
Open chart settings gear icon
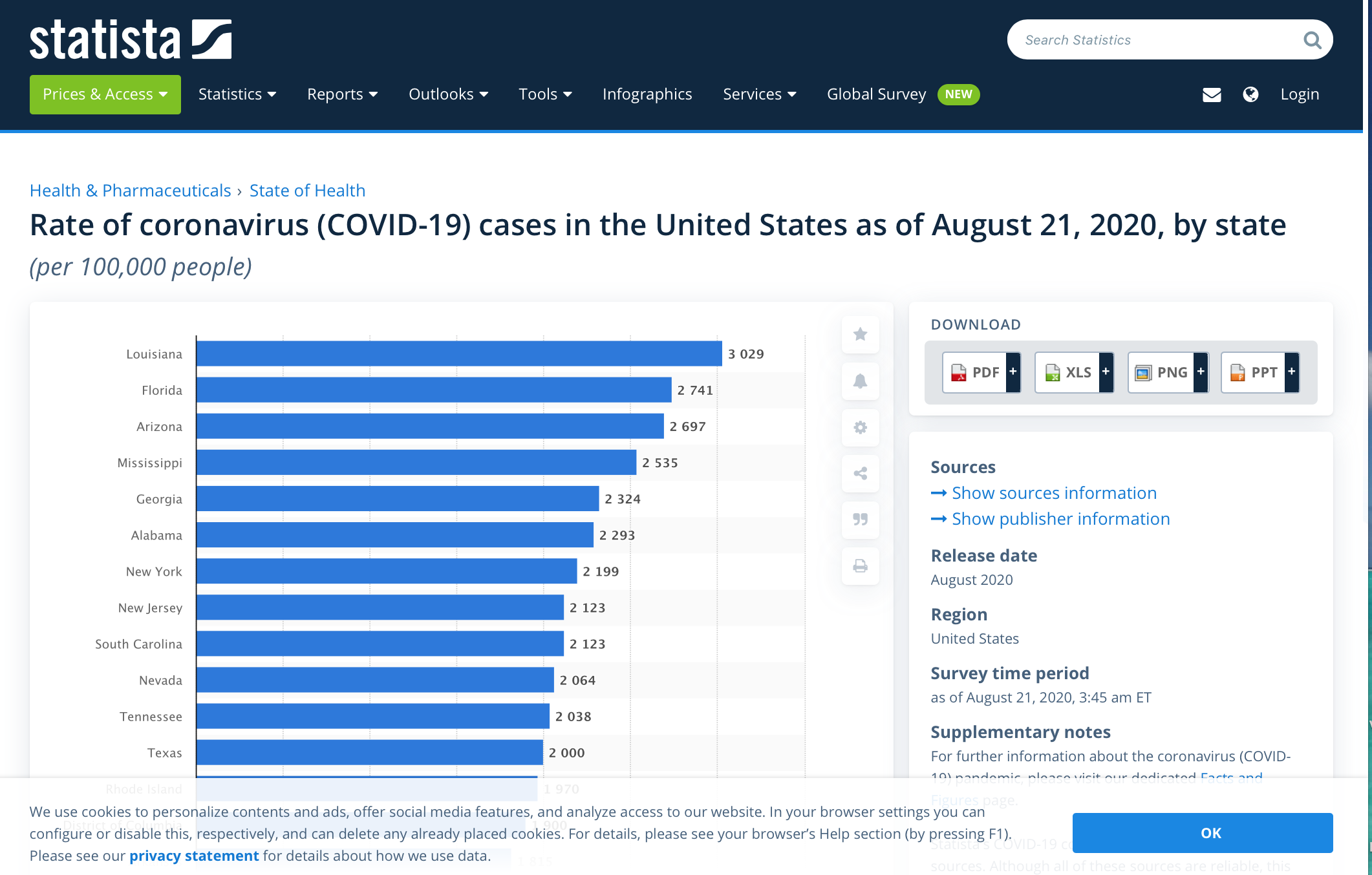(860, 427)
